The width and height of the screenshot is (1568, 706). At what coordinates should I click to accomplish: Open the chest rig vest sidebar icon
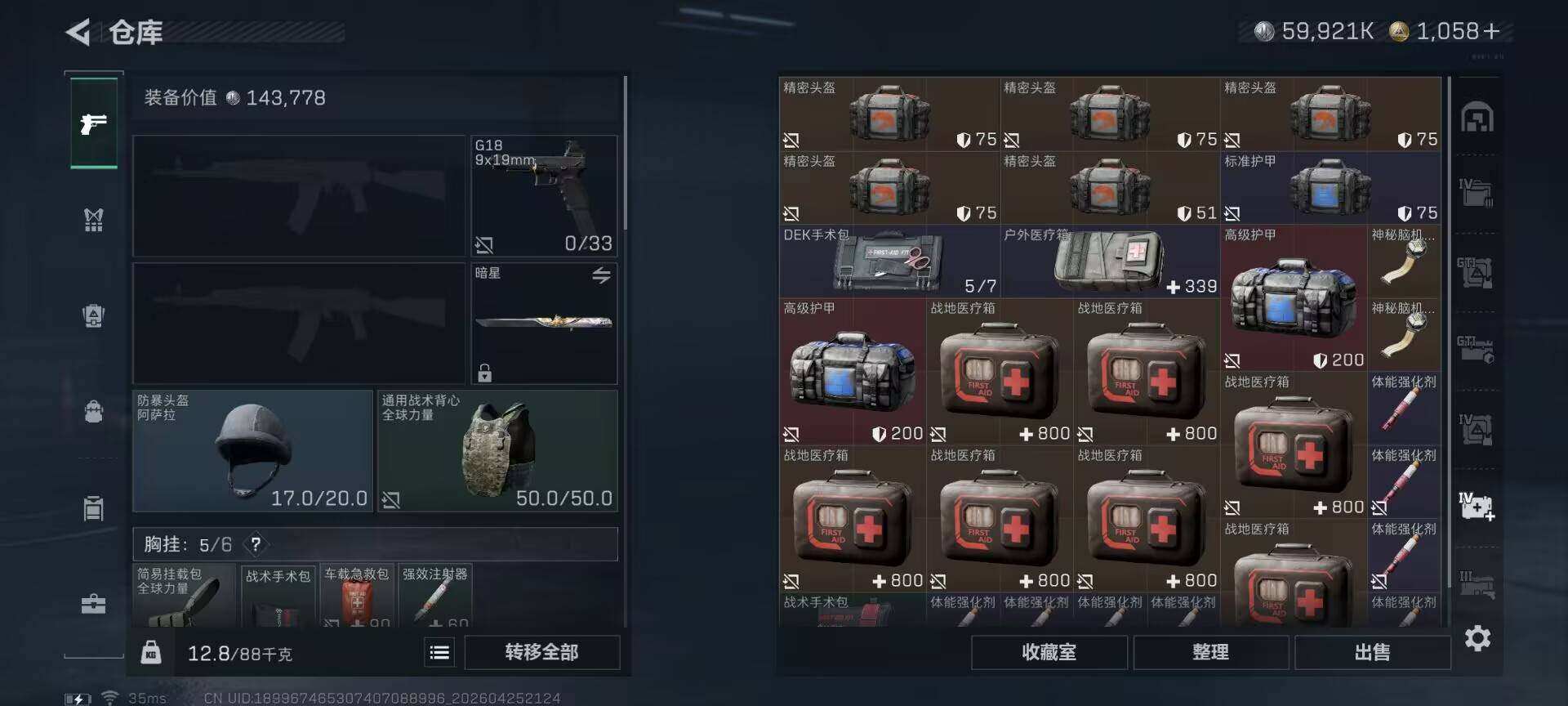coord(94,219)
